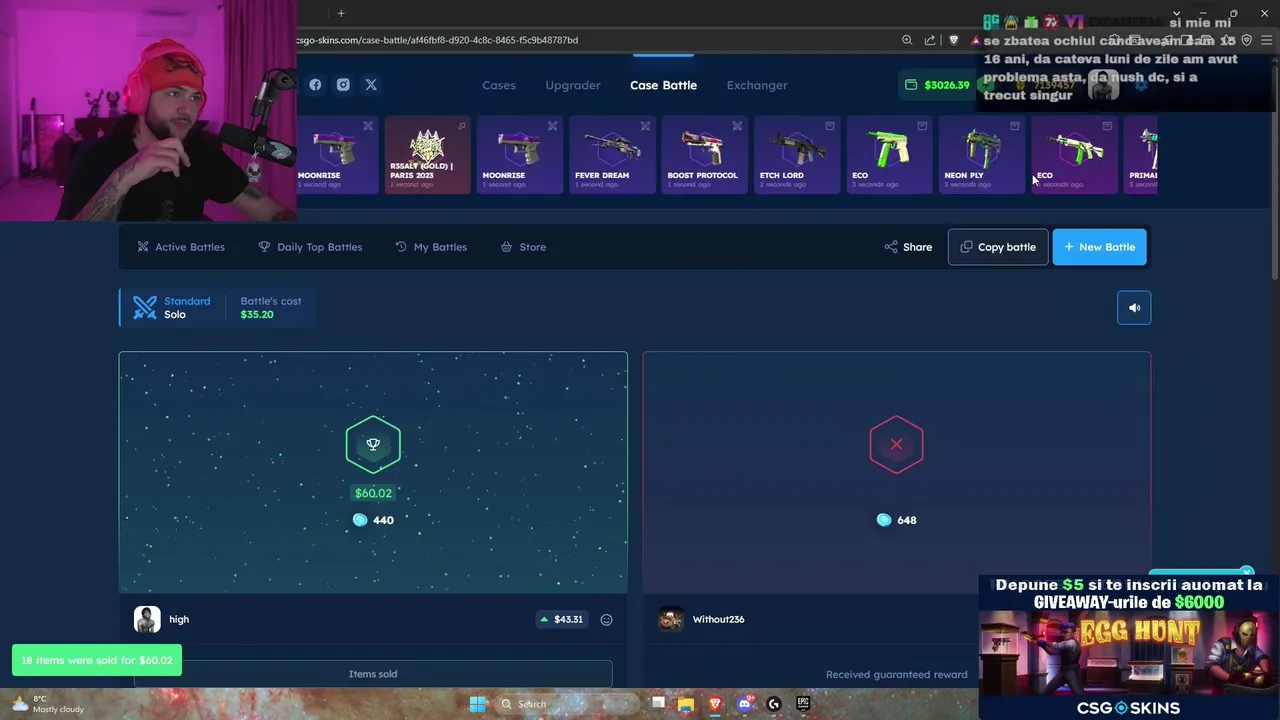Image resolution: width=1280 pixels, height=720 pixels.
Task: Open Logitech G HUB from taskbar
Action: point(773,704)
